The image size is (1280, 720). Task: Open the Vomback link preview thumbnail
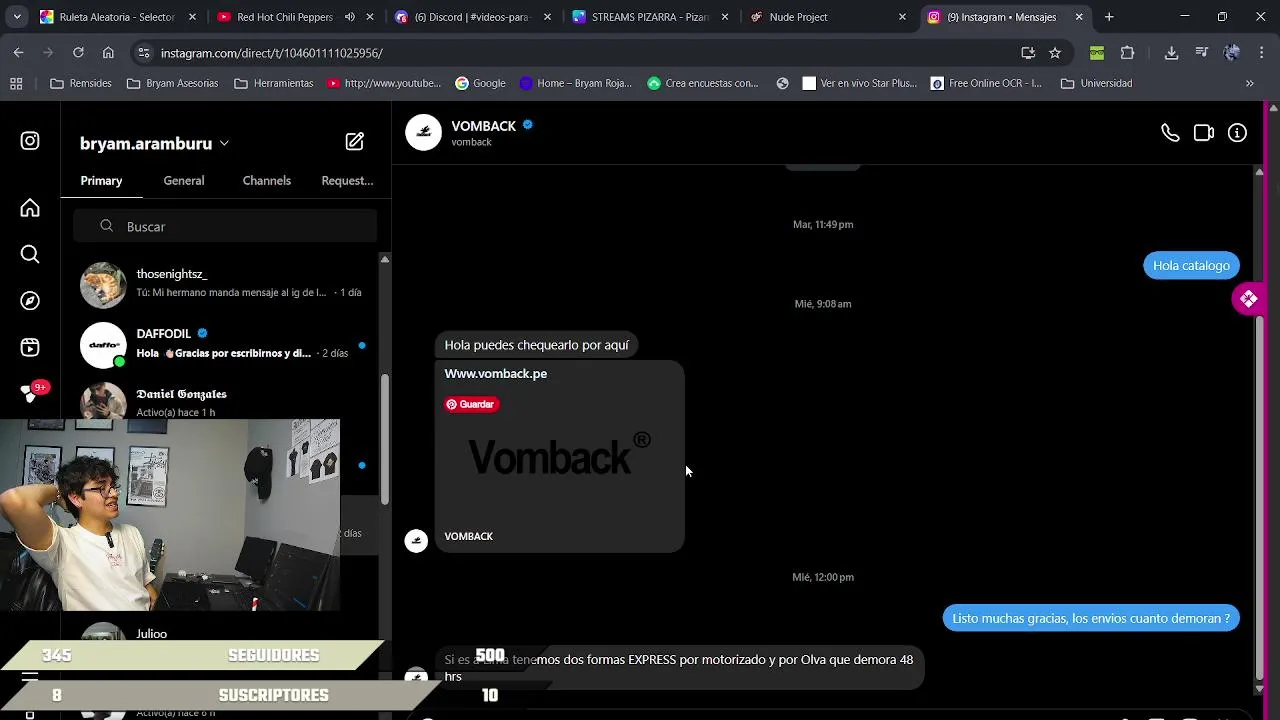(x=560, y=457)
